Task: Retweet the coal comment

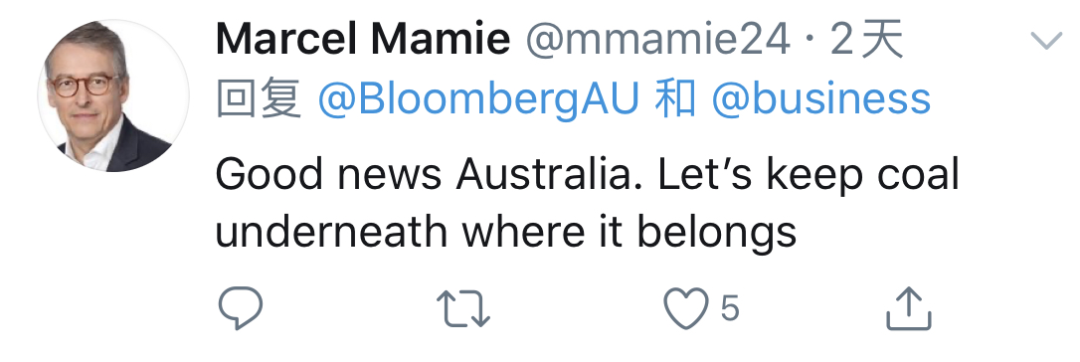Action: click(x=463, y=308)
